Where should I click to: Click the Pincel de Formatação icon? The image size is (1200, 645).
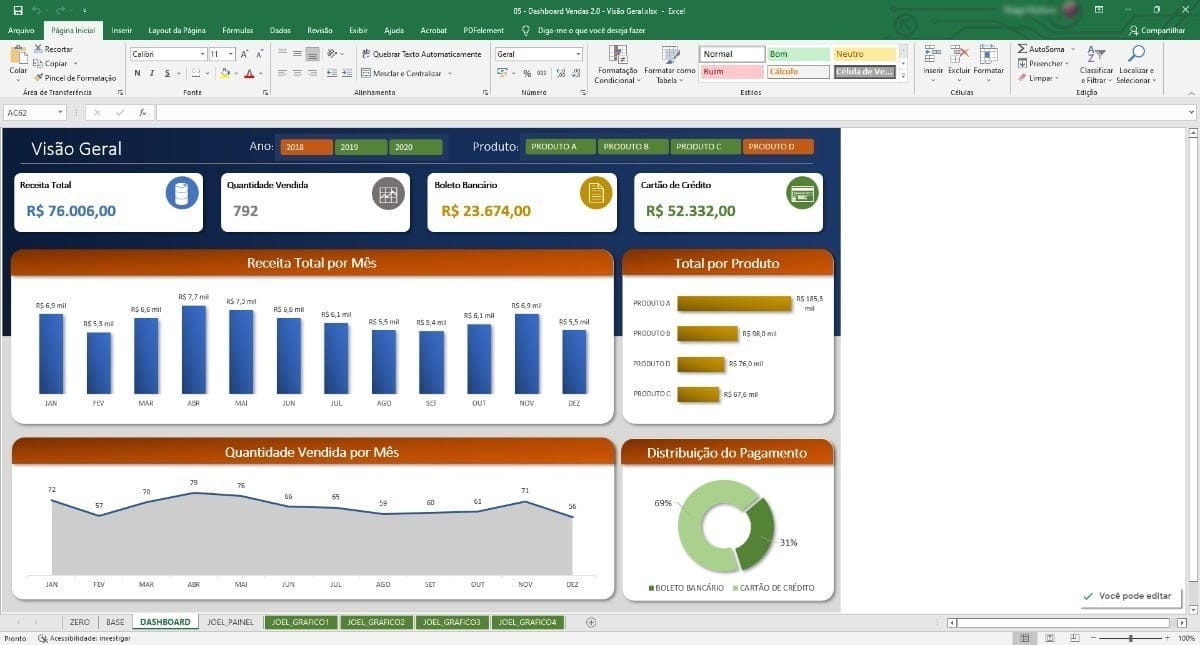click(x=38, y=77)
